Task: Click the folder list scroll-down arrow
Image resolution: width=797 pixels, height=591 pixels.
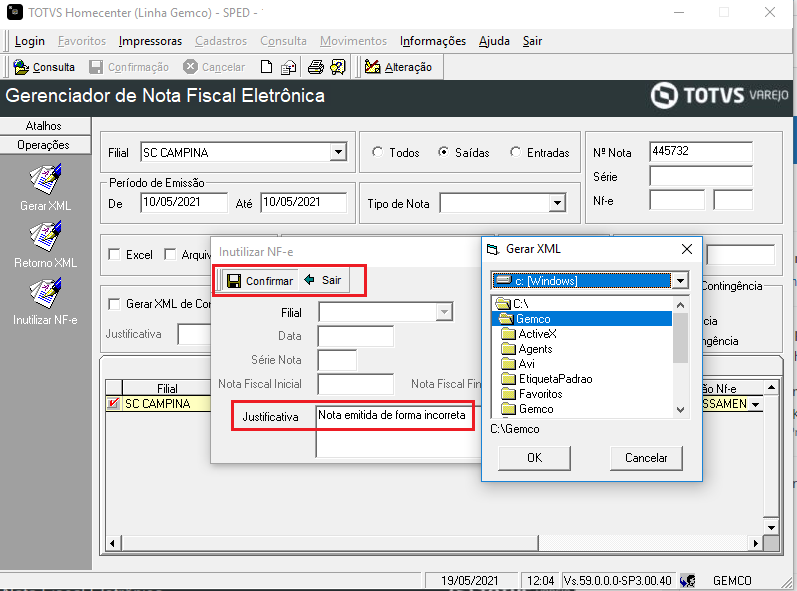Action: click(x=681, y=410)
